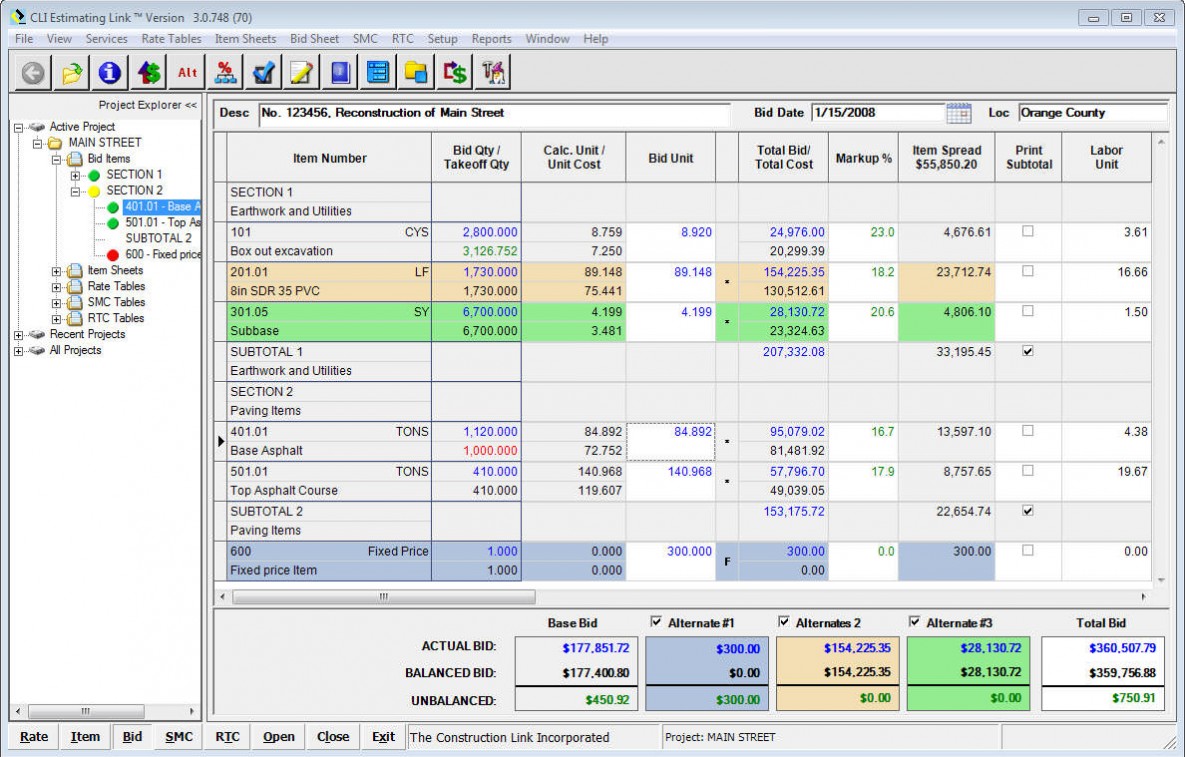Click the SMC Tables folder icon
1185x757 pixels.
pyautogui.click(x=76, y=302)
